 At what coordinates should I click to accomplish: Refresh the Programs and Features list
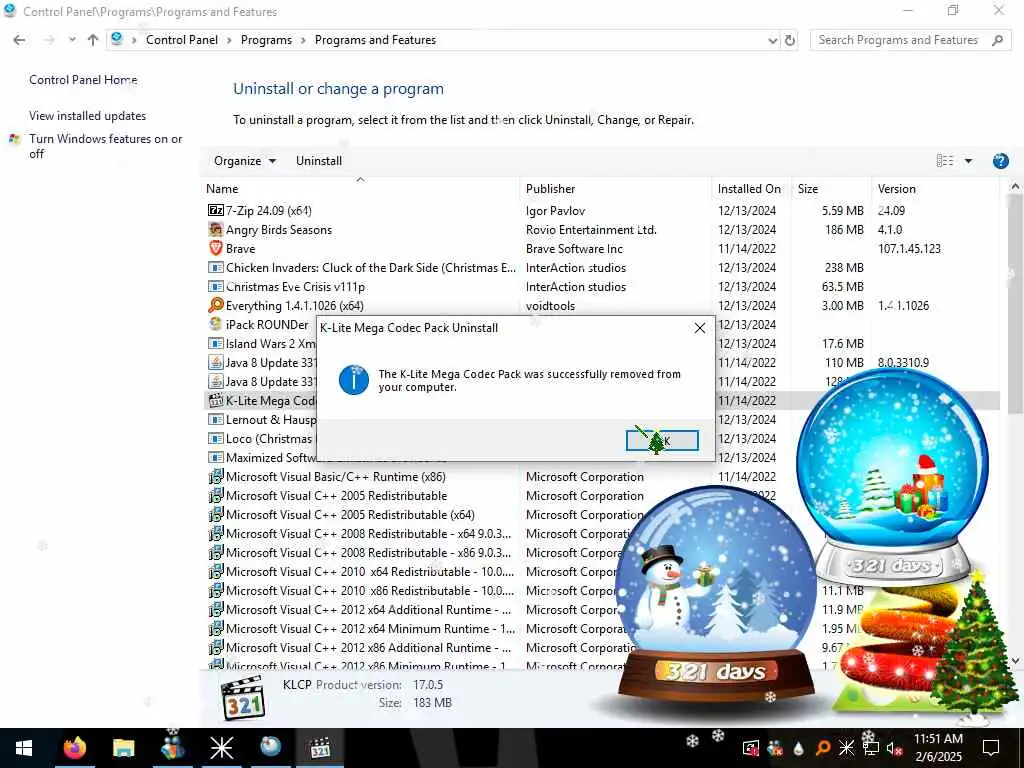(x=790, y=40)
